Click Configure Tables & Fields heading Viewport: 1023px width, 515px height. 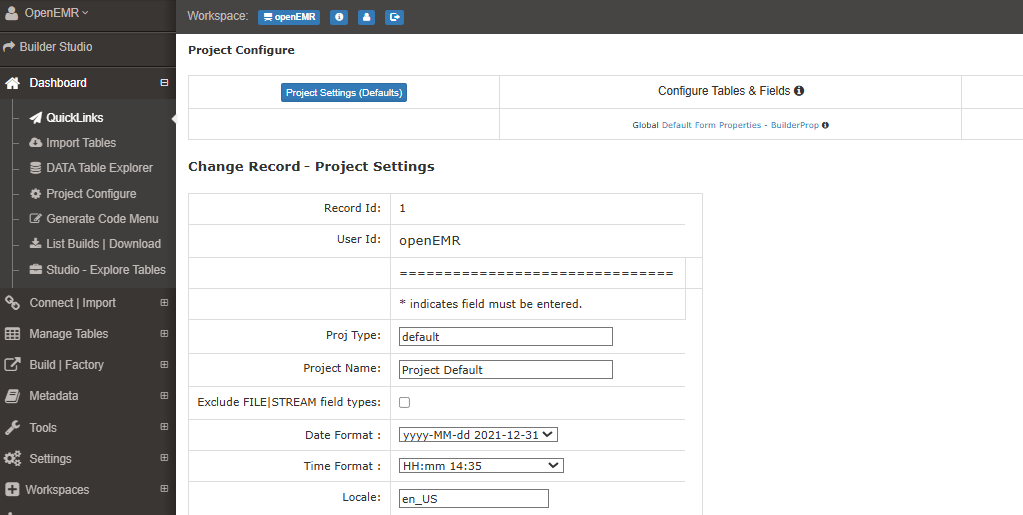(724, 91)
